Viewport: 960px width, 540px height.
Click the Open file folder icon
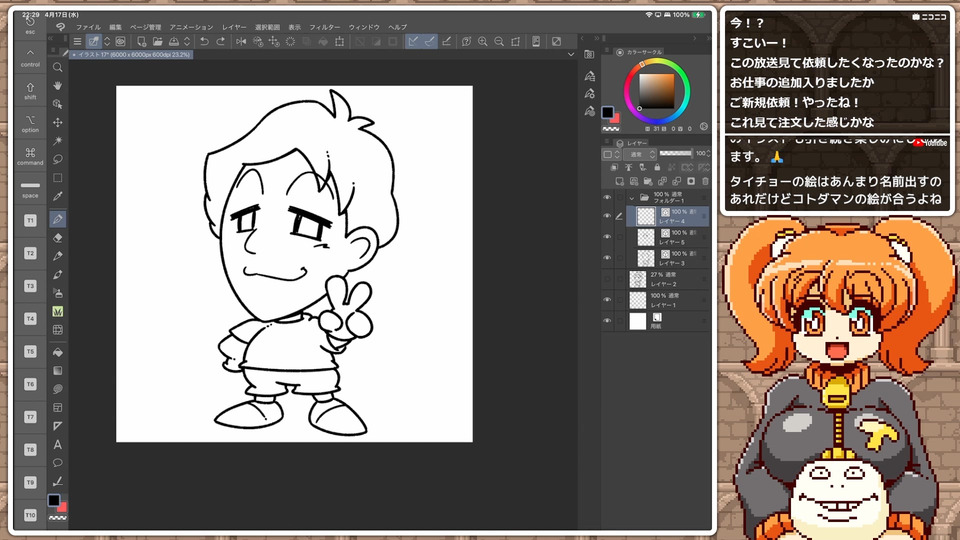(x=157, y=41)
